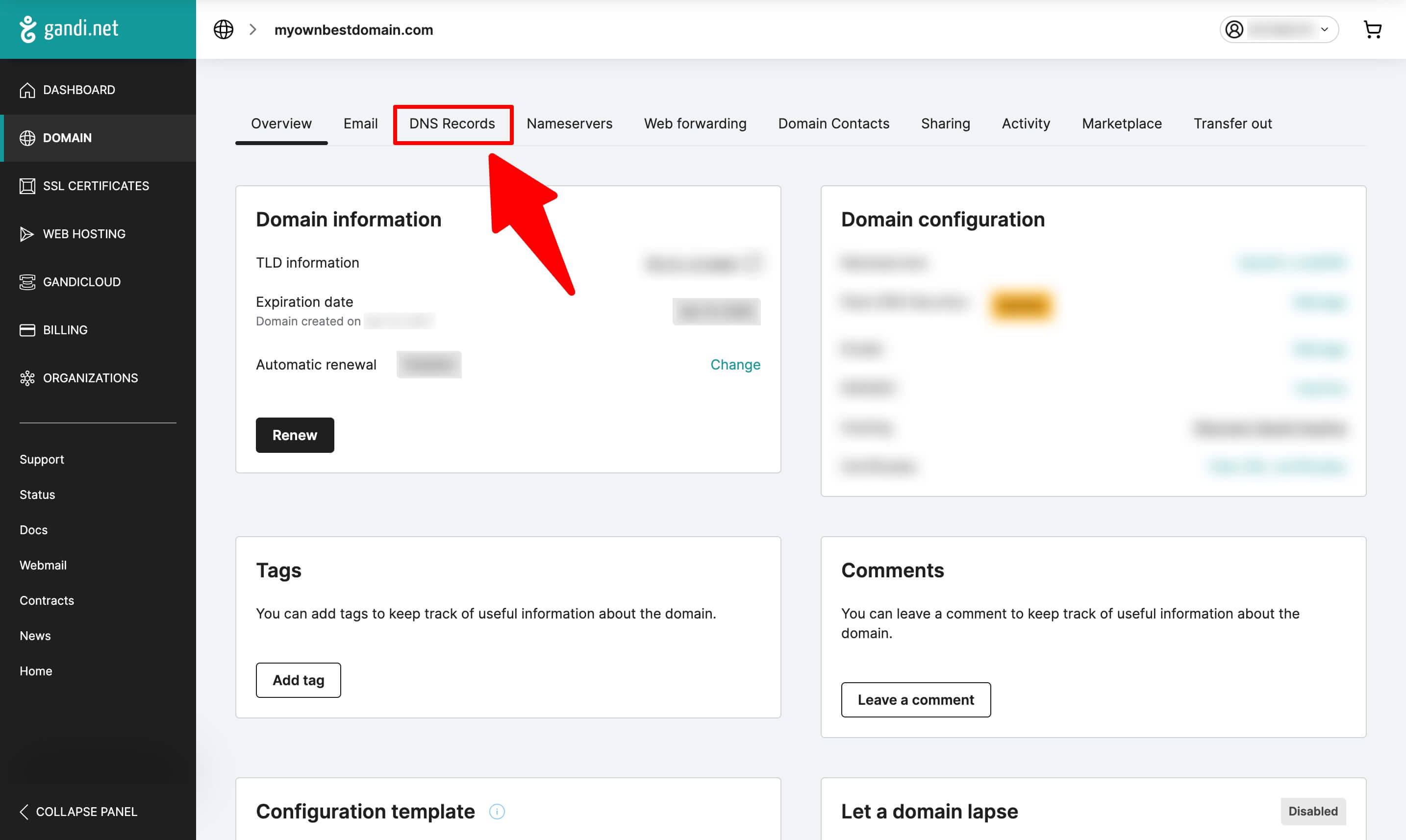Screen dimensions: 1406x840
Task: Click the Organizations cluster icon
Action: (x=27, y=378)
